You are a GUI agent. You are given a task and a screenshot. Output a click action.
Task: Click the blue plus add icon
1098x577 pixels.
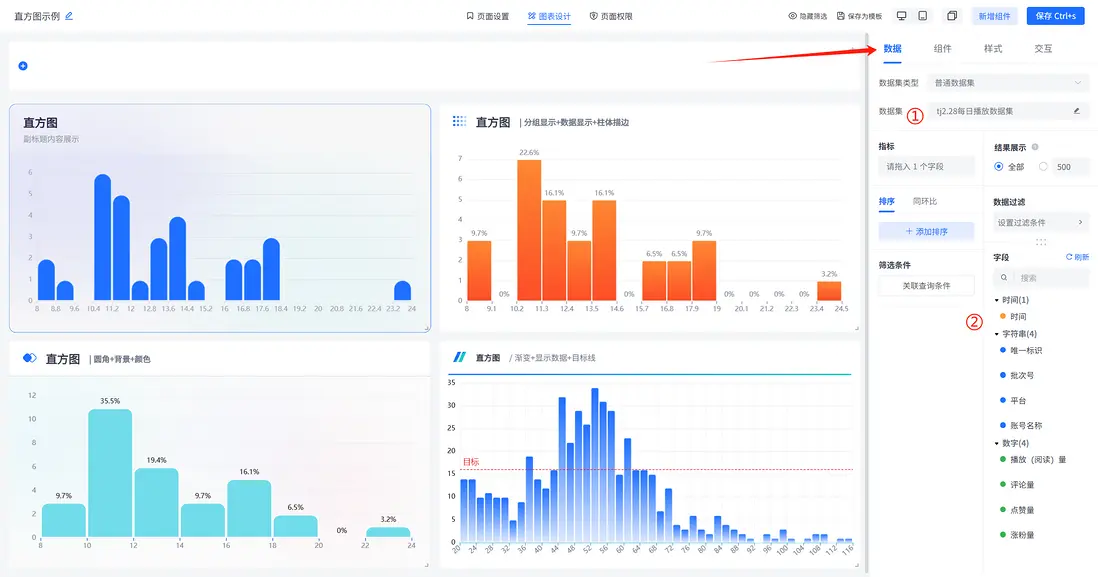23,66
